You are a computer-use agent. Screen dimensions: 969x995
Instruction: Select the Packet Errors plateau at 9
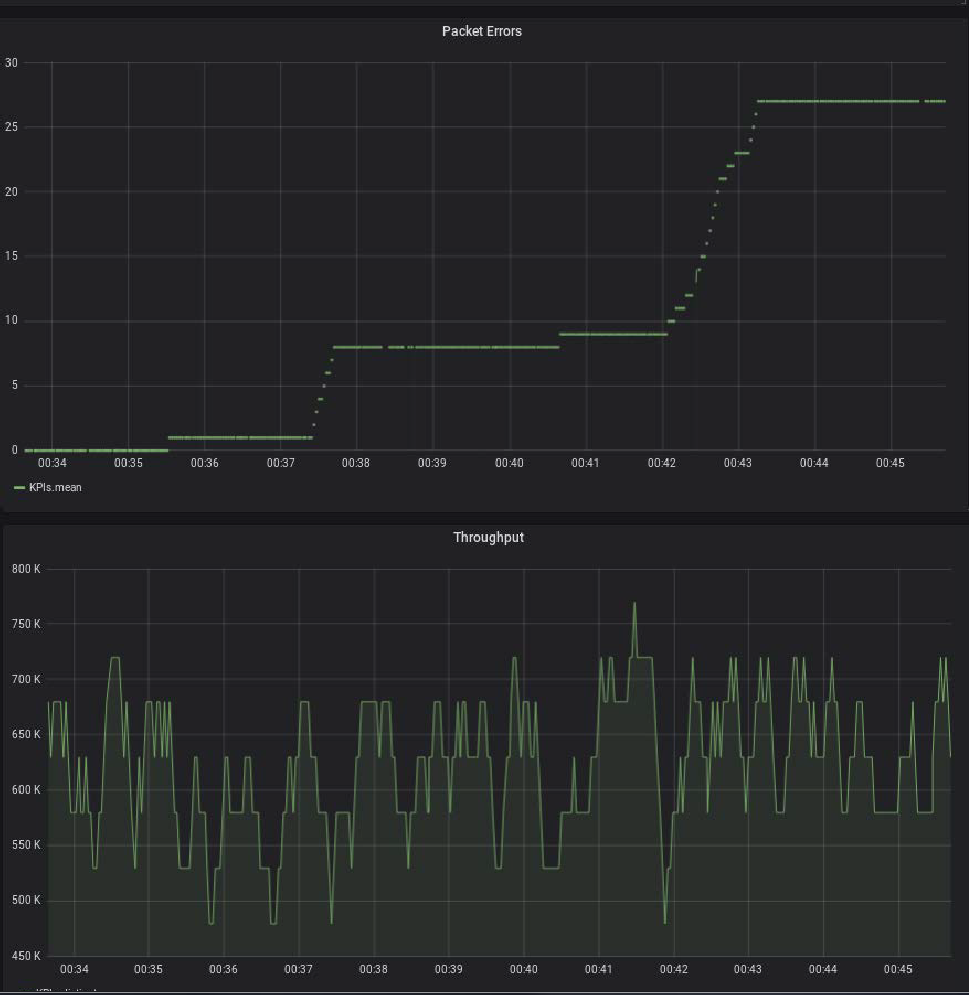point(612,334)
